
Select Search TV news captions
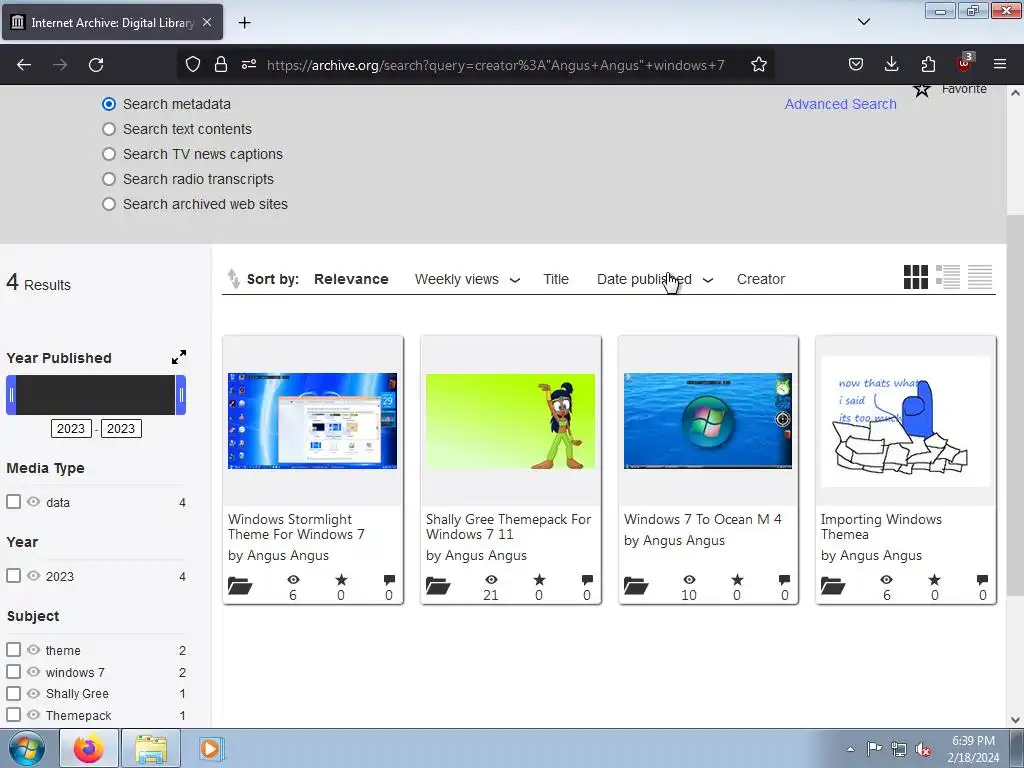(108, 154)
